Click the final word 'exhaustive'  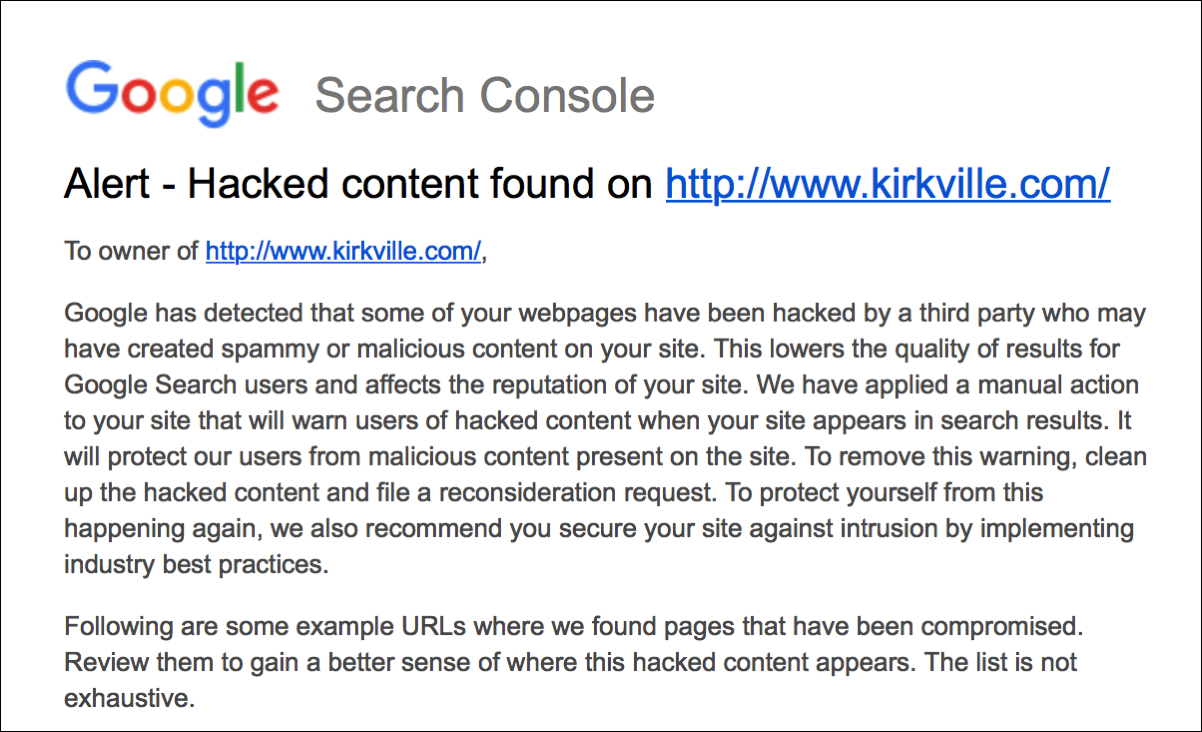tap(126, 698)
